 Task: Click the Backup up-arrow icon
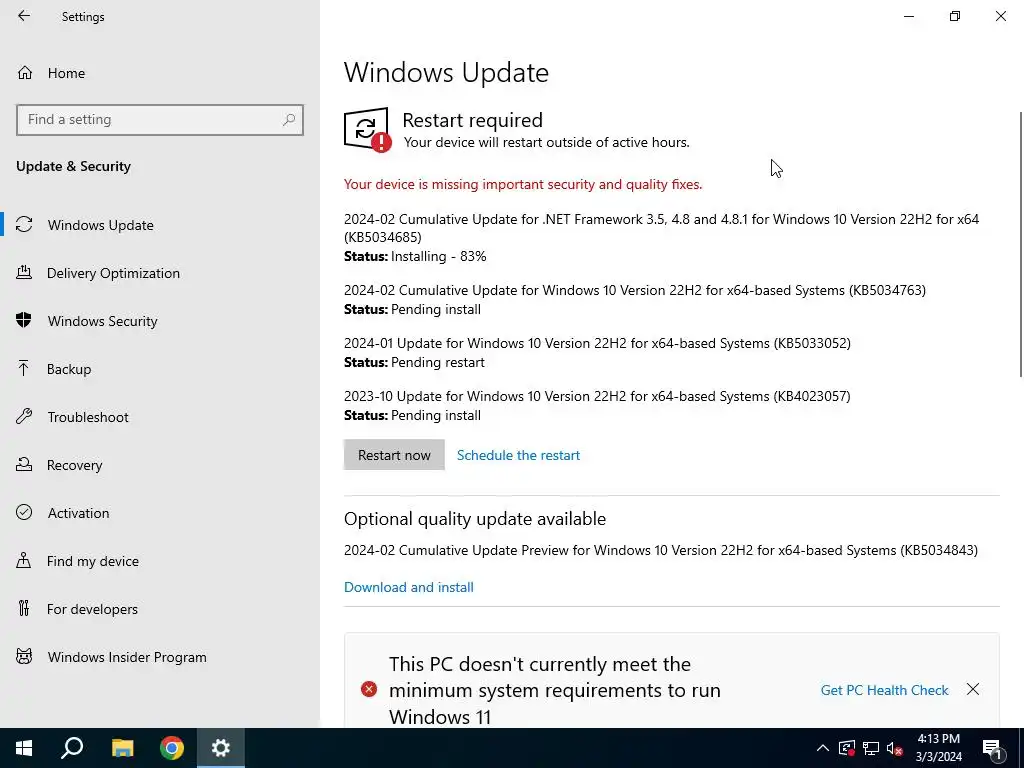tap(24, 368)
